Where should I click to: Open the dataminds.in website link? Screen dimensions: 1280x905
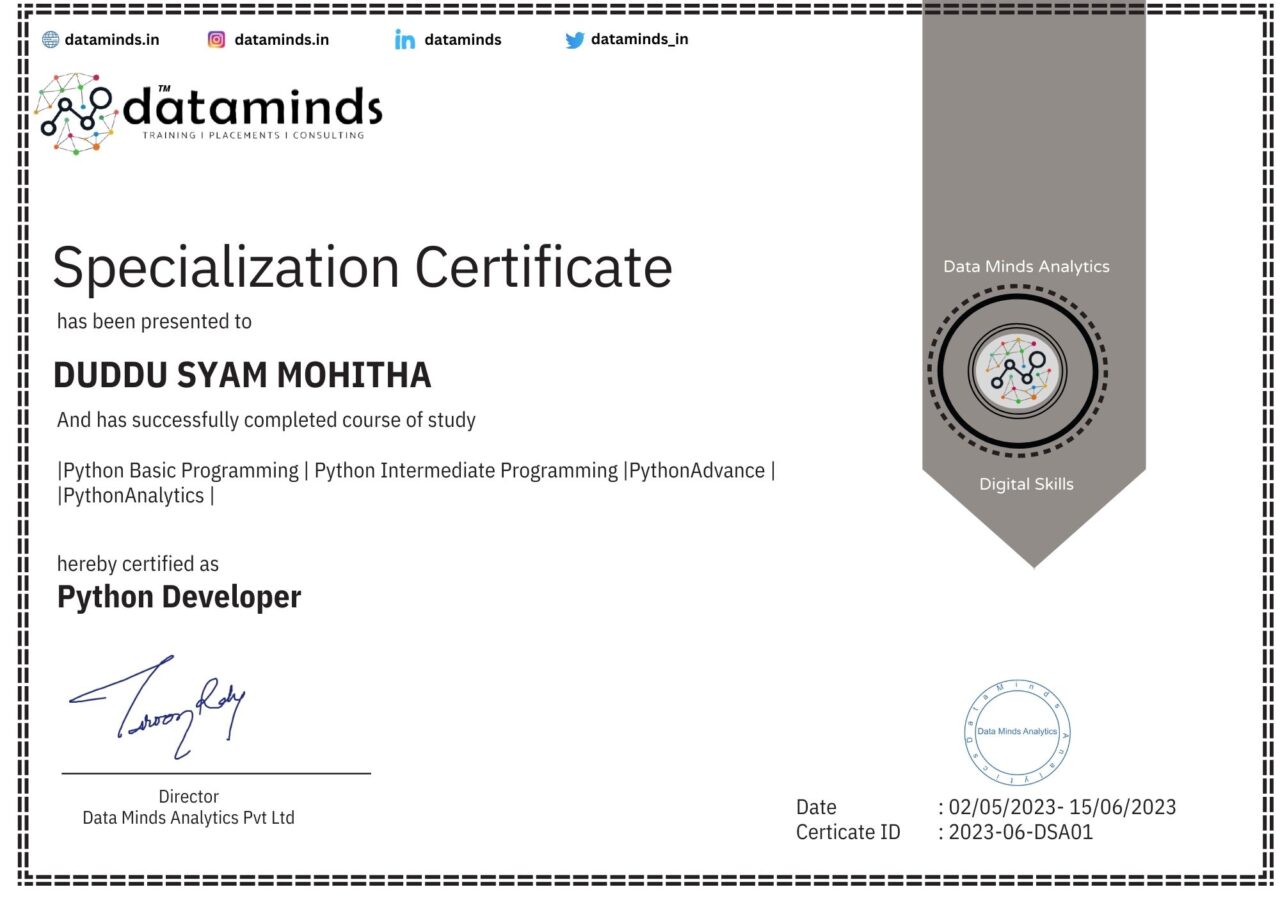tap(113, 40)
